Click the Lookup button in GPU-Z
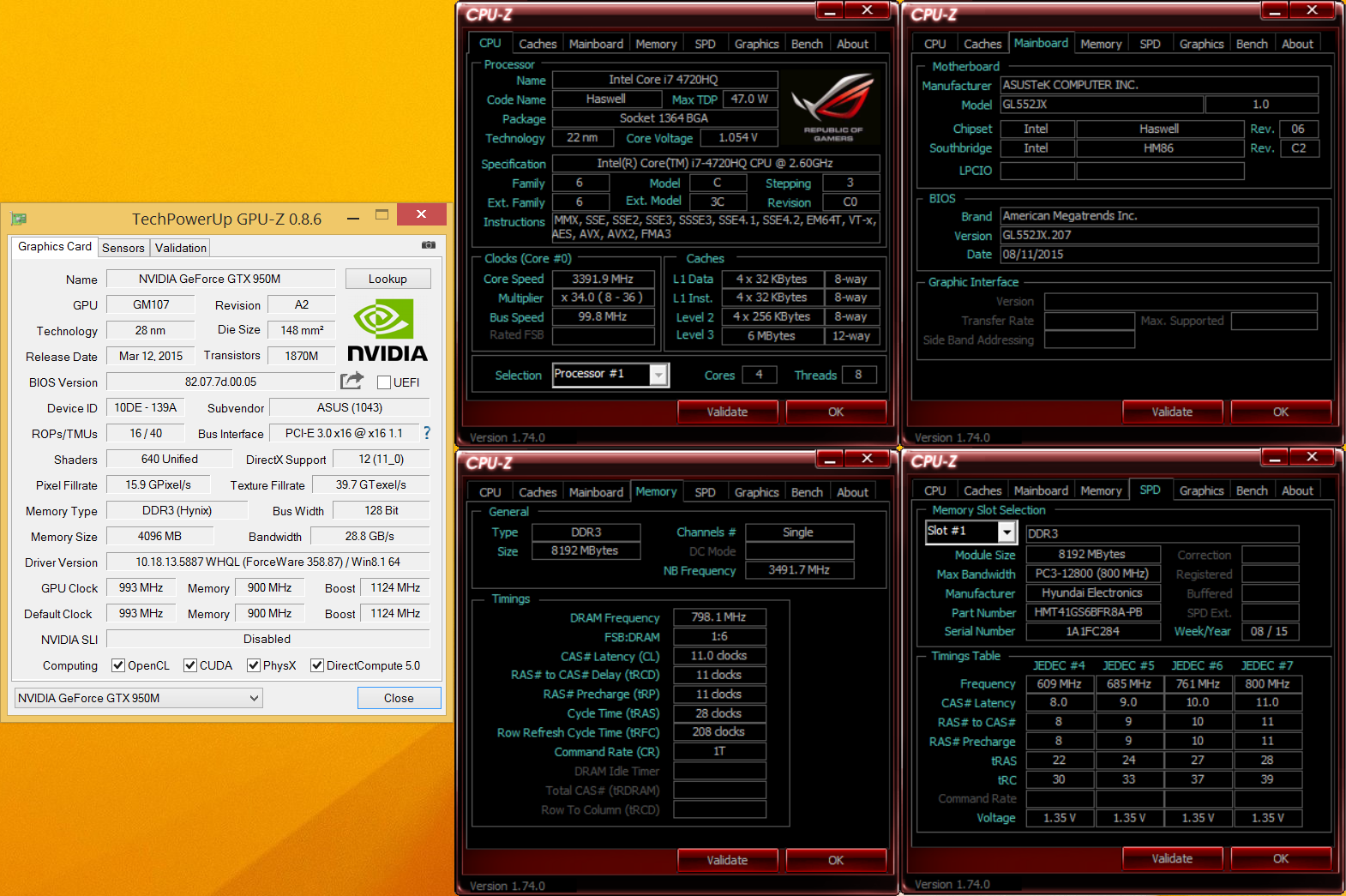The width and height of the screenshot is (1346, 896). point(388,279)
